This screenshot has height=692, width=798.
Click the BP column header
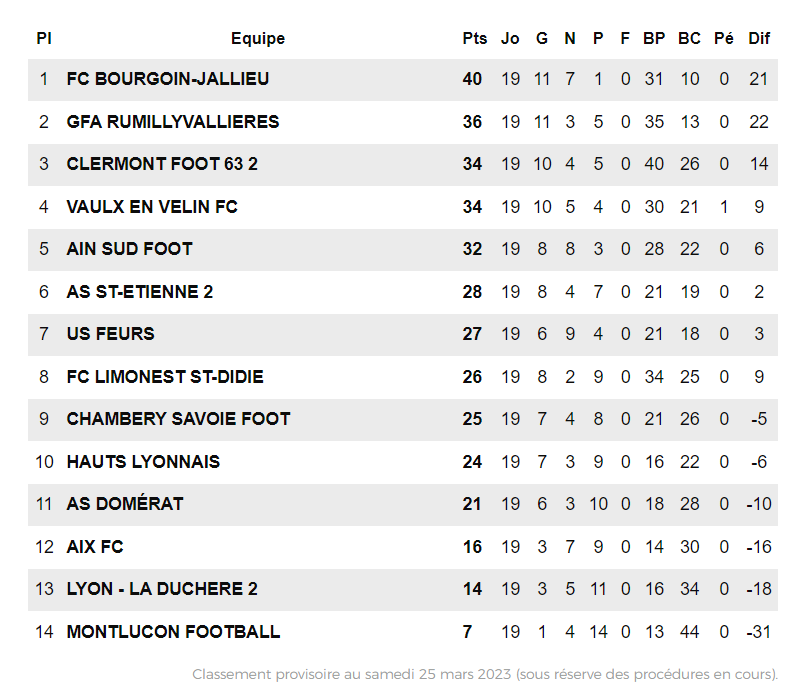tap(654, 39)
